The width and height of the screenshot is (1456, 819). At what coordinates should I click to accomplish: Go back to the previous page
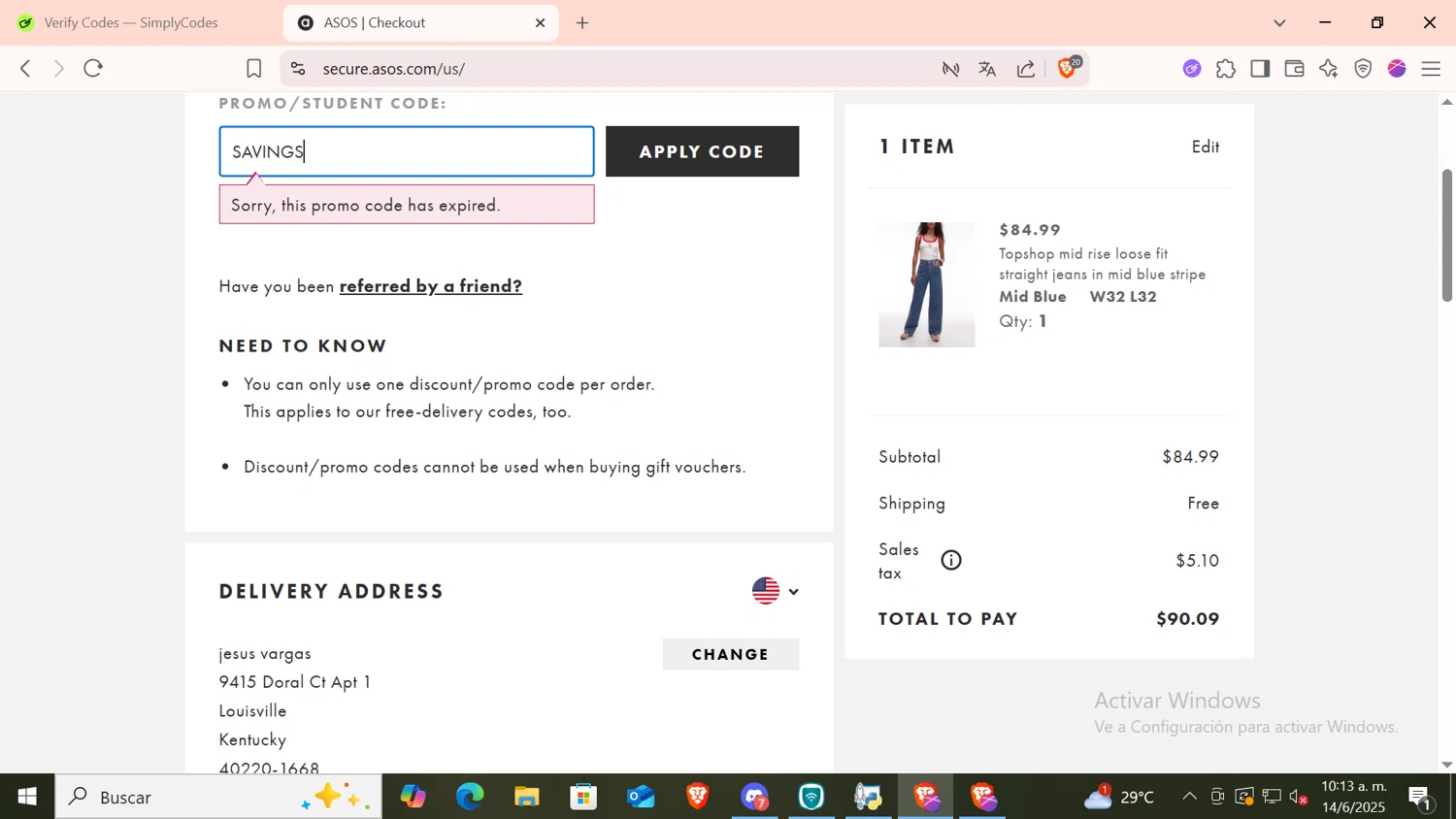click(x=26, y=68)
